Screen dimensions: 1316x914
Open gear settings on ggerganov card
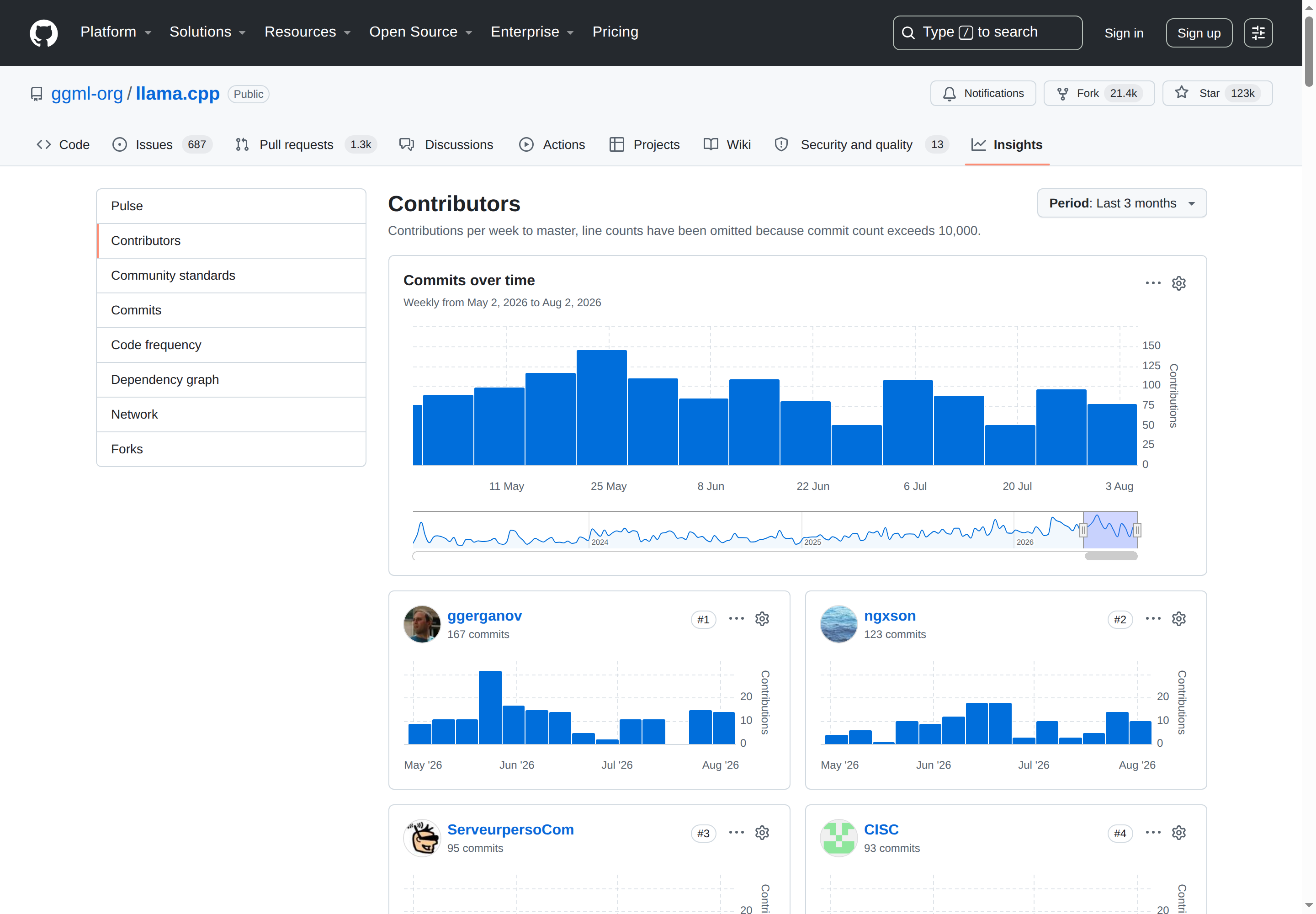(x=762, y=618)
